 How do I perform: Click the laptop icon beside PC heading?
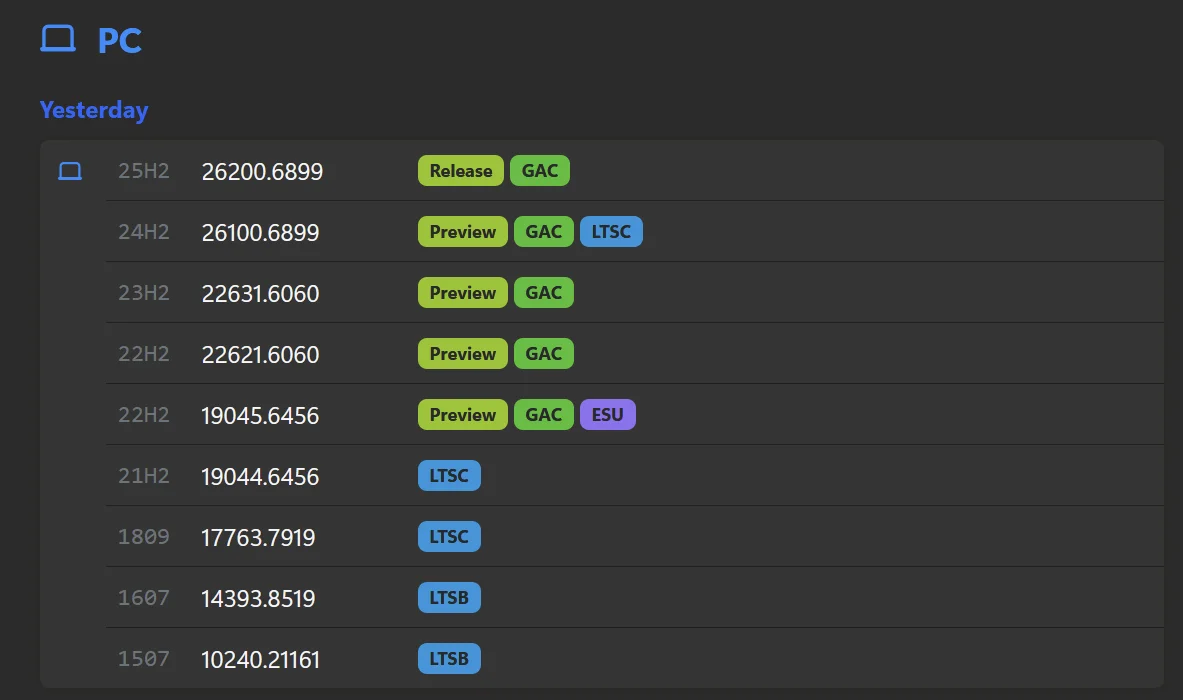58,39
